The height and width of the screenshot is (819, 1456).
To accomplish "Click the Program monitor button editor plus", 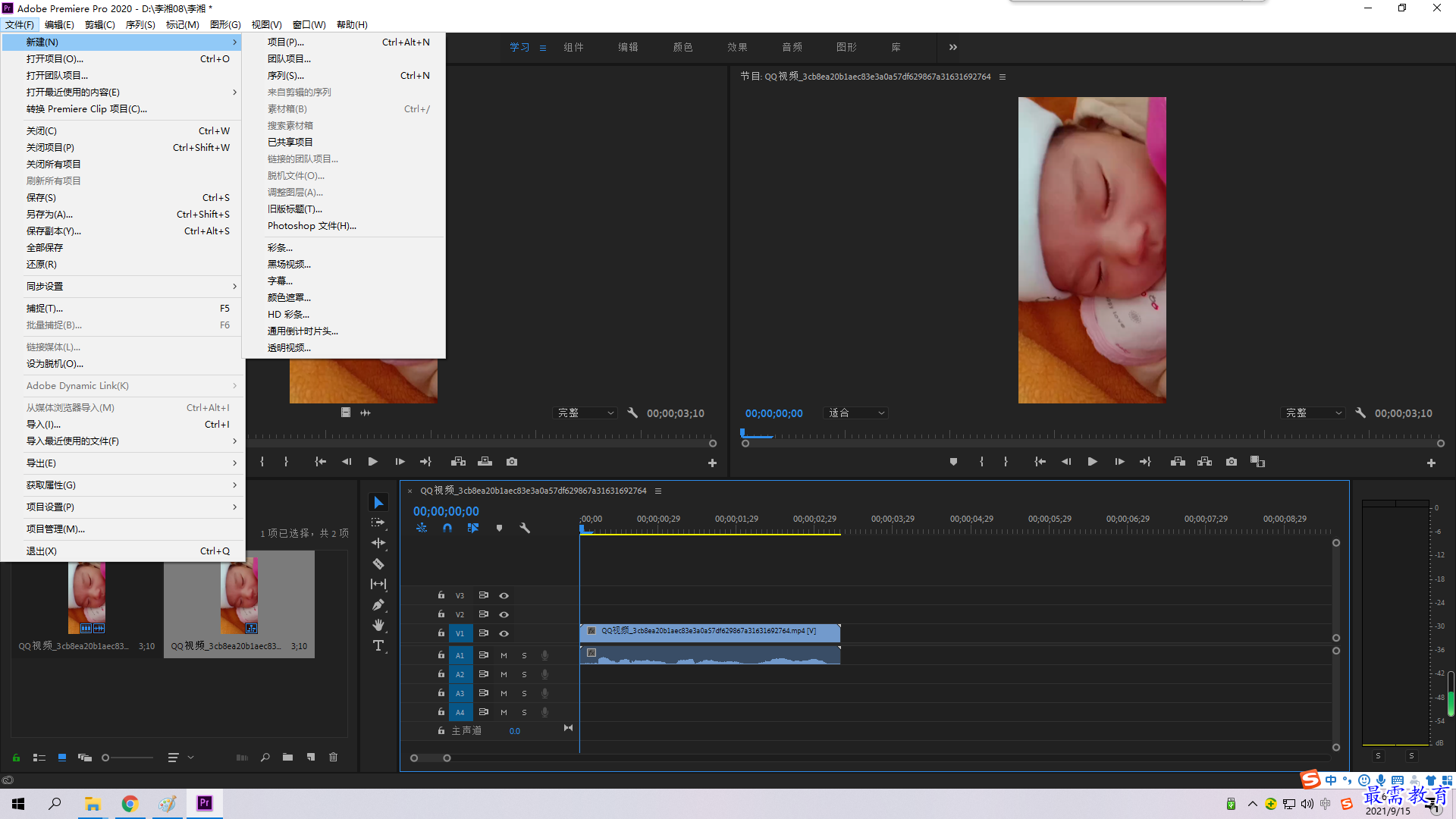I will click(1431, 463).
